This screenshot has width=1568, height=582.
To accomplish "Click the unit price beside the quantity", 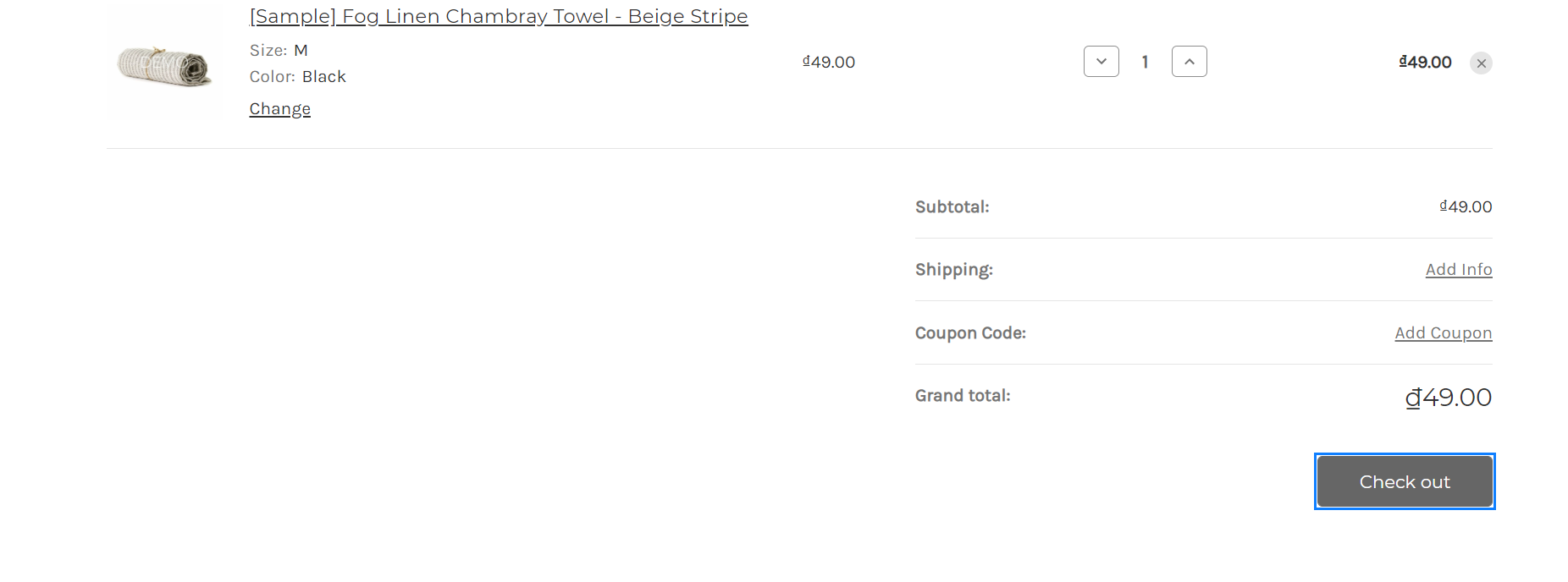I will point(829,62).
